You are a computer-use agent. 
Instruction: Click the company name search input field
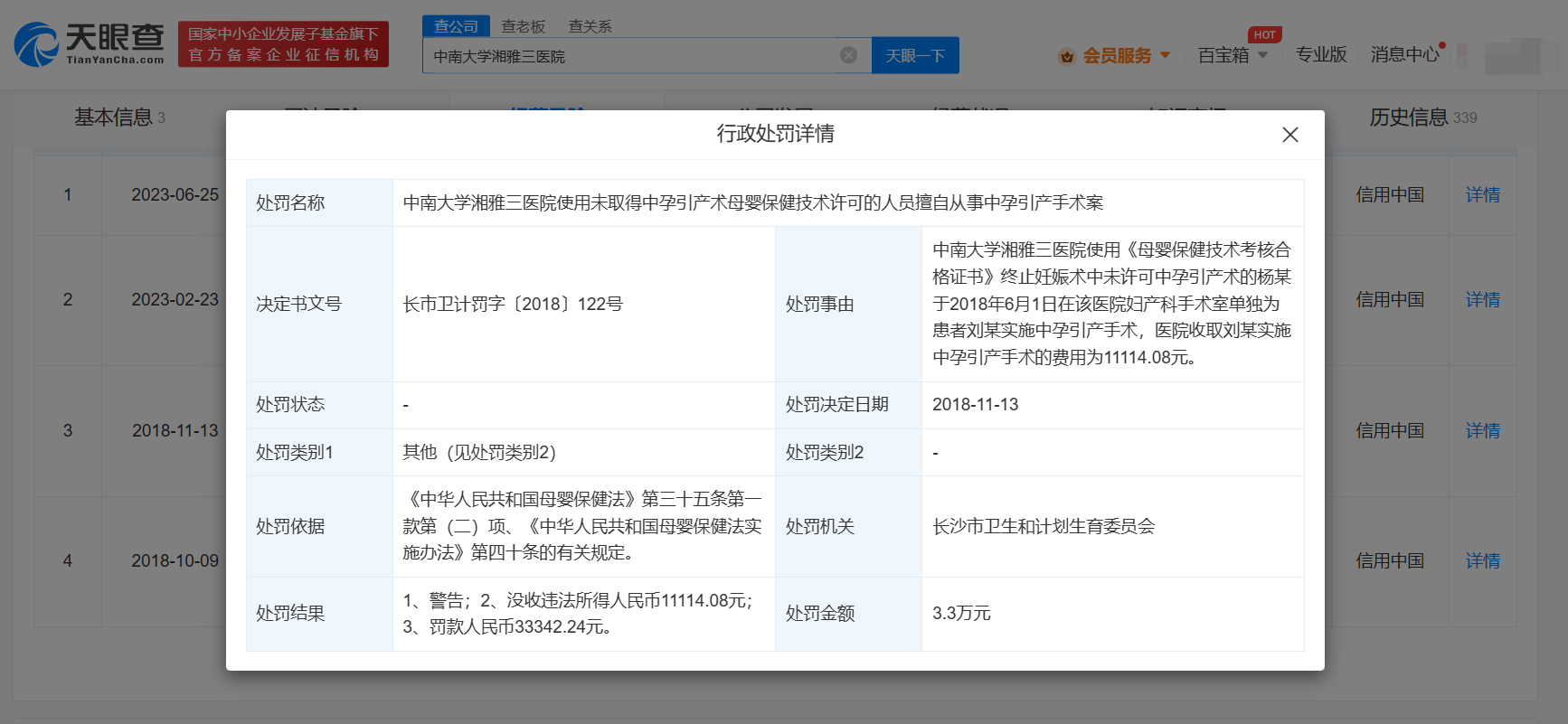tap(631, 56)
